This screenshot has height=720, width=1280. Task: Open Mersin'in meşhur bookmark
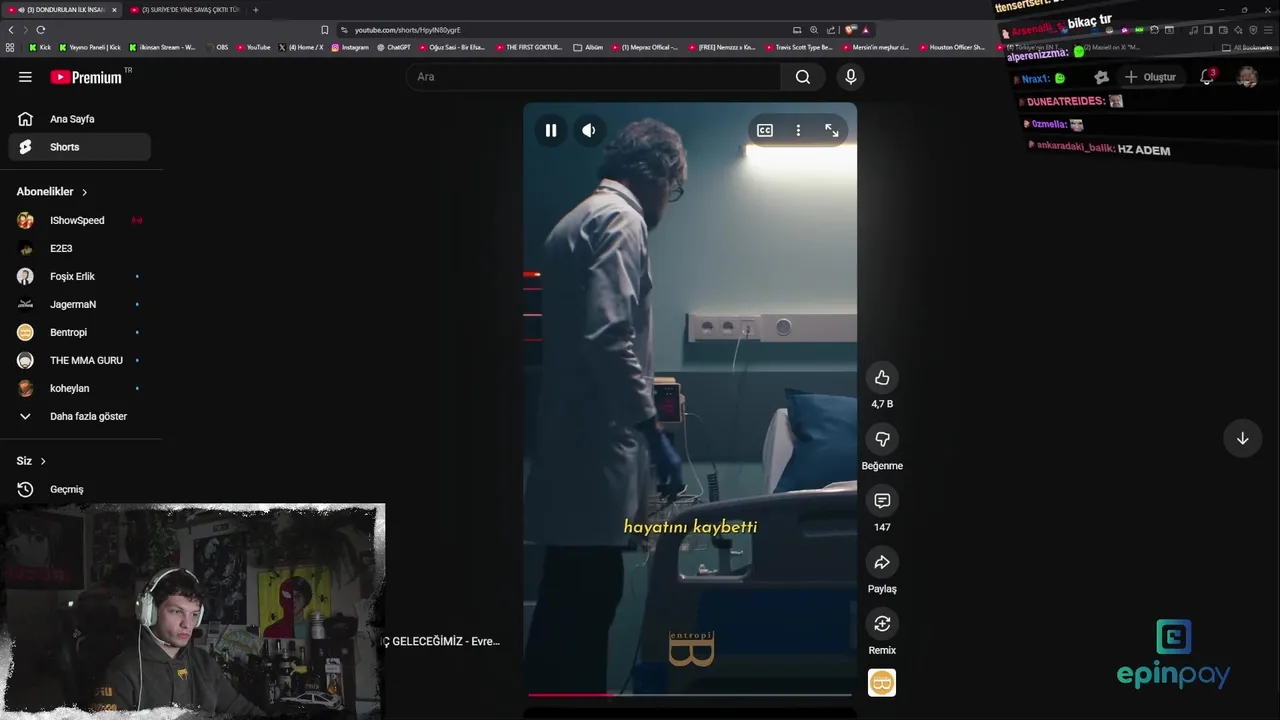pyautogui.click(x=875, y=47)
